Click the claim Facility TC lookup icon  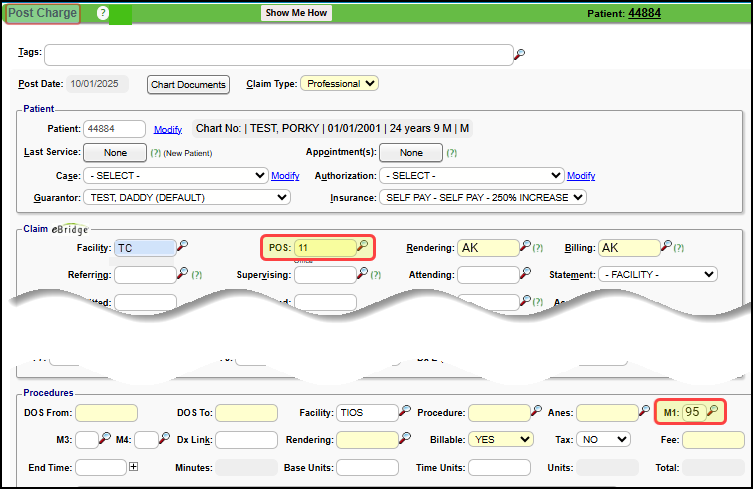tap(182, 246)
